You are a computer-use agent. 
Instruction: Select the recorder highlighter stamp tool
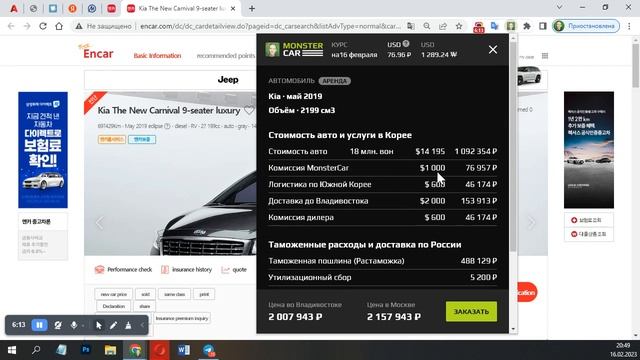128,325
